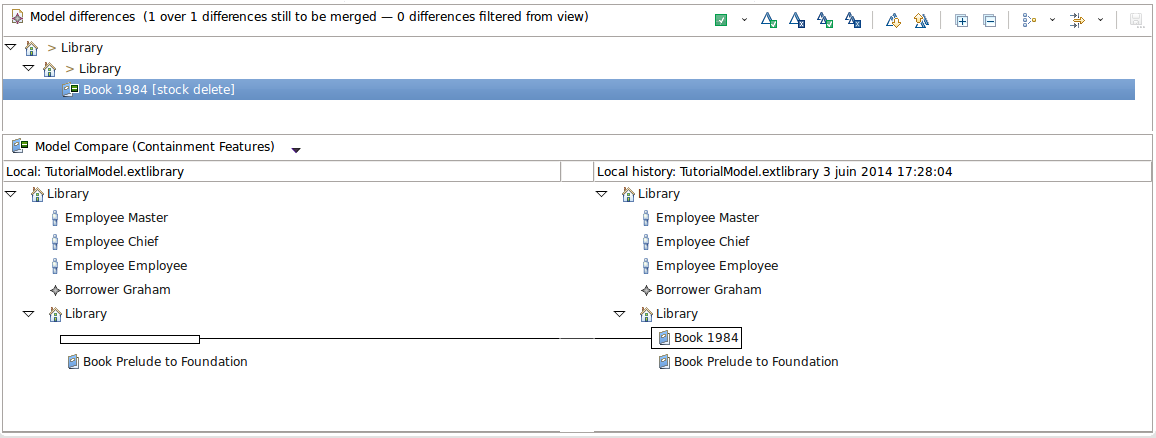Collapse the top-level Library in Model differences

click(11, 47)
